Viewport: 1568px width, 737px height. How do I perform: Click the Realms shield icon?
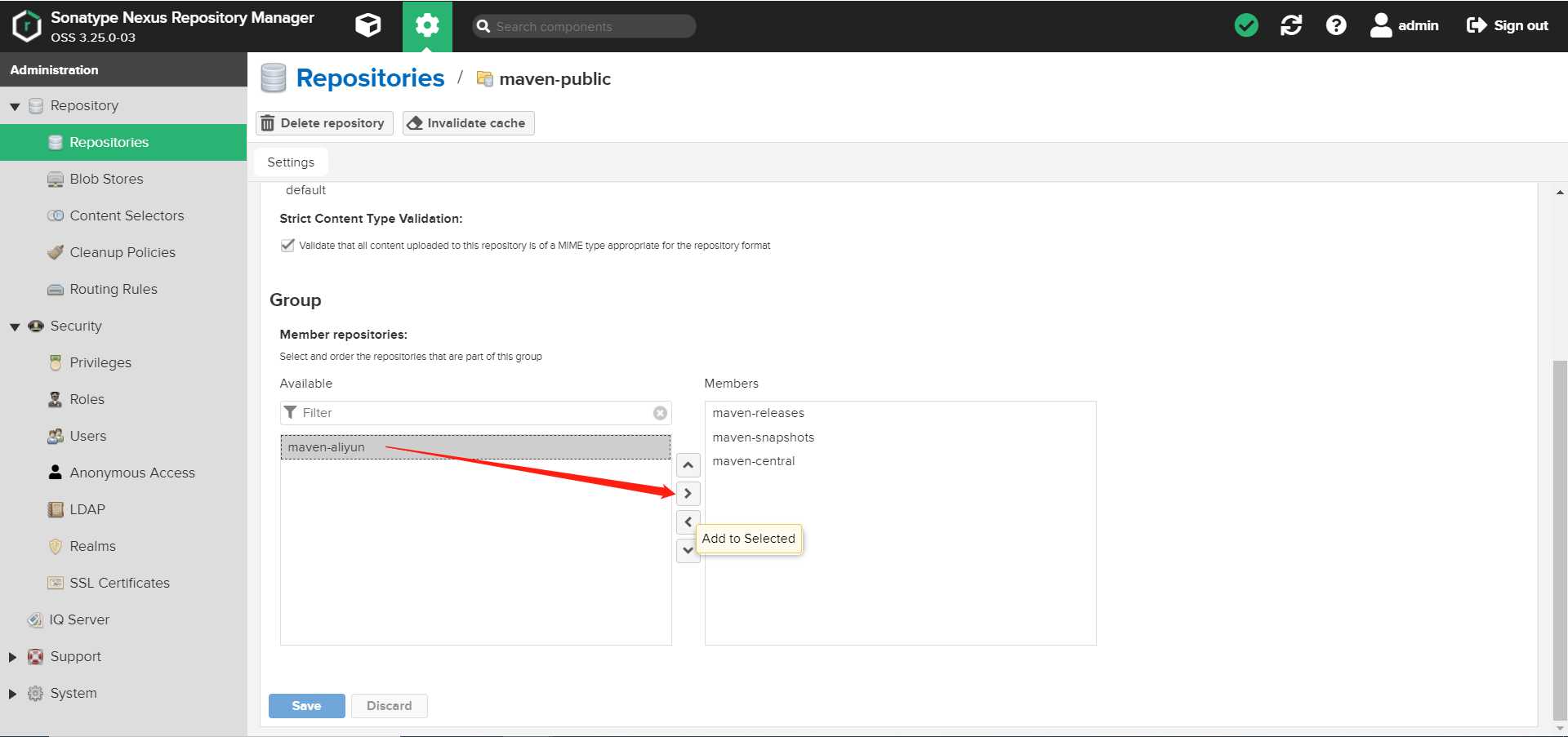[56, 546]
